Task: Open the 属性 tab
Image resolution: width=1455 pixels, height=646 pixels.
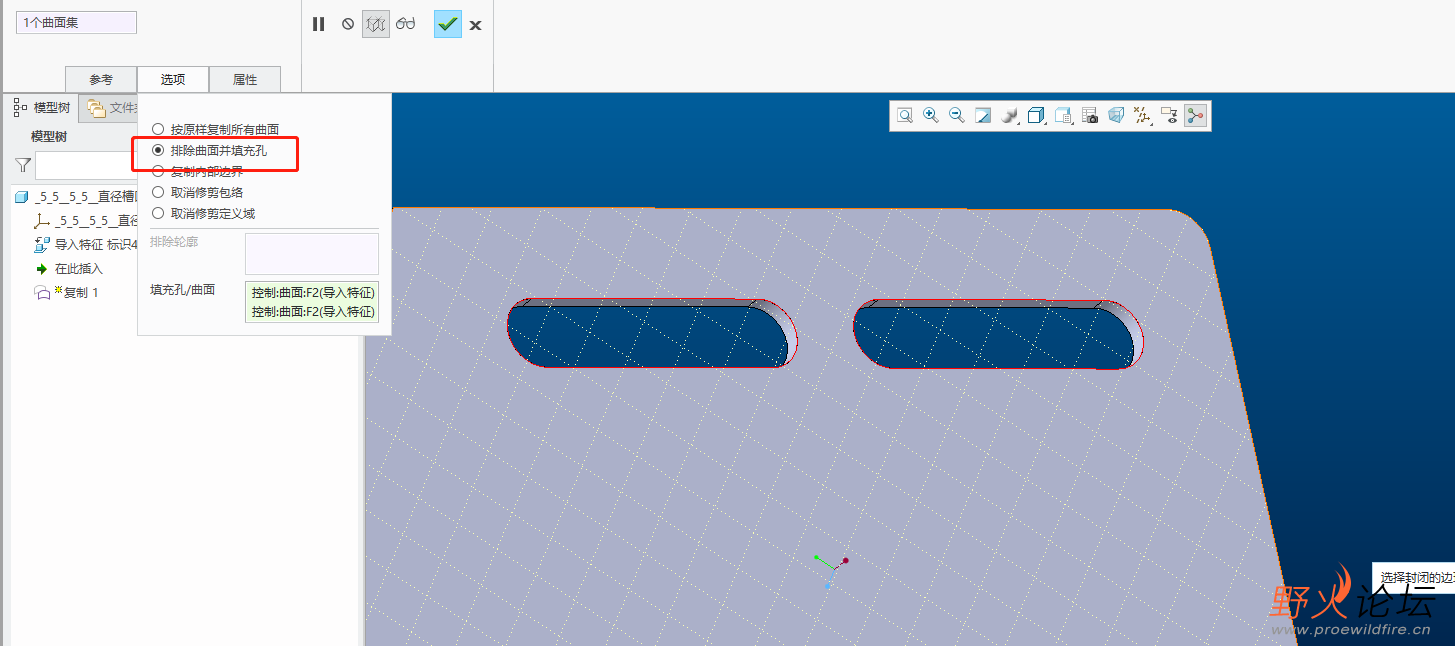Action: click(245, 80)
